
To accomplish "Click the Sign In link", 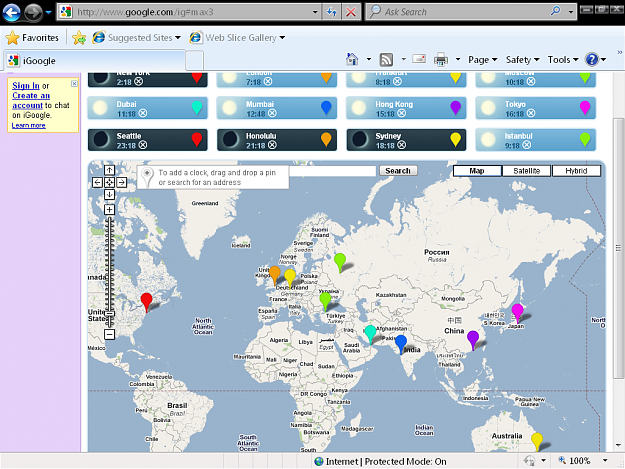I will pyautogui.click(x=26, y=86).
